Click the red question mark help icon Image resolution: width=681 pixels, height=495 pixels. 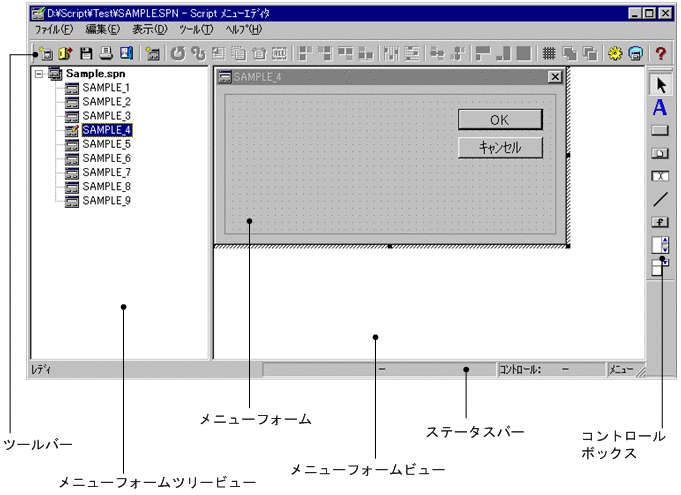(x=661, y=53)
